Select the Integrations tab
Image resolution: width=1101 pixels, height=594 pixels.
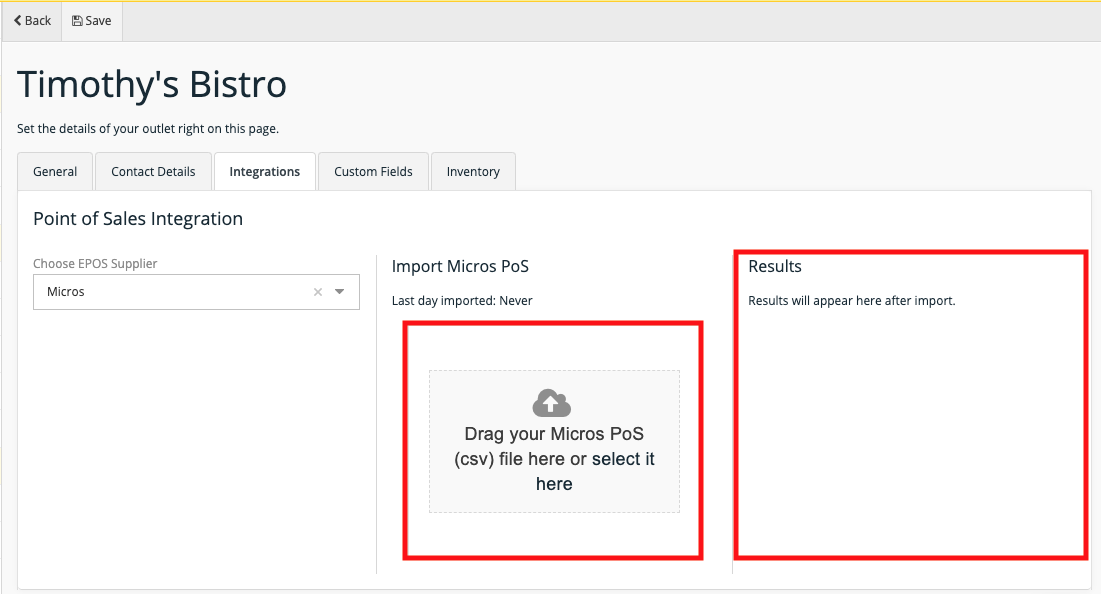coord(264,171)
